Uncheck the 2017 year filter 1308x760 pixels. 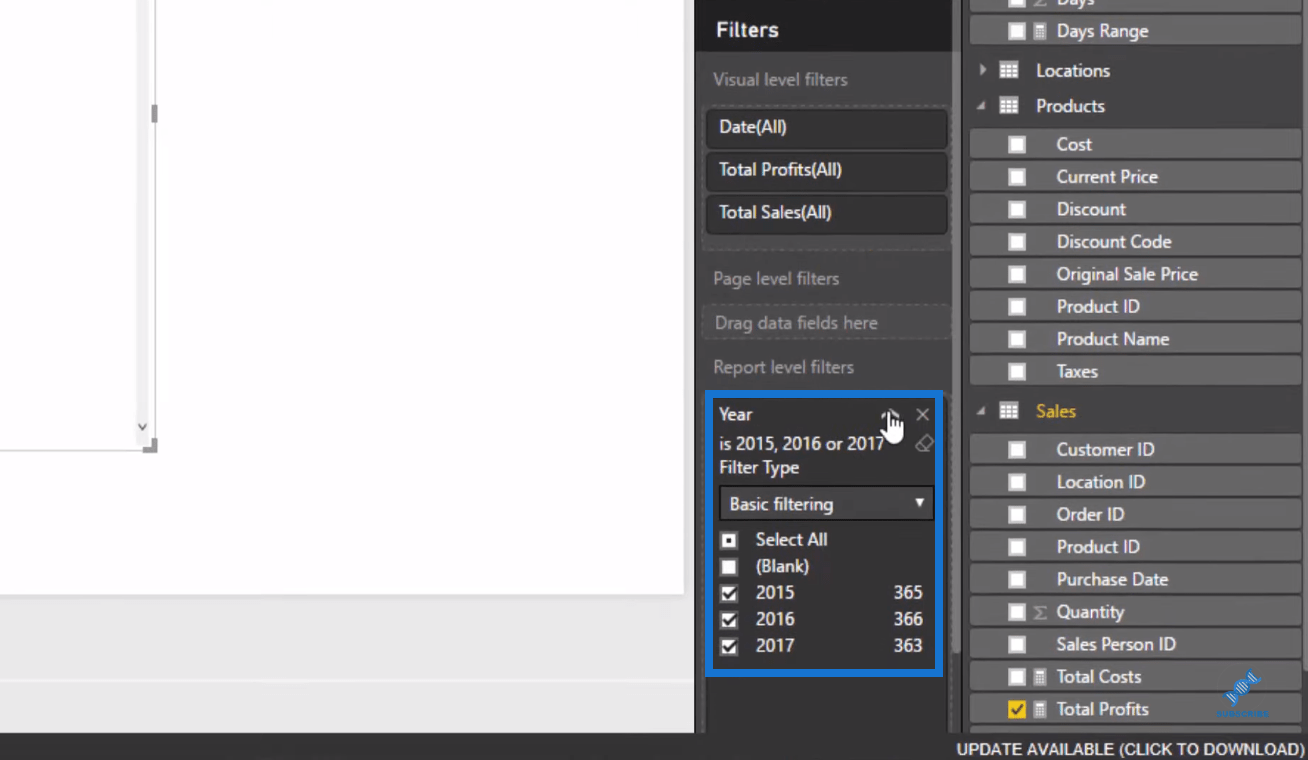[729, 646]
